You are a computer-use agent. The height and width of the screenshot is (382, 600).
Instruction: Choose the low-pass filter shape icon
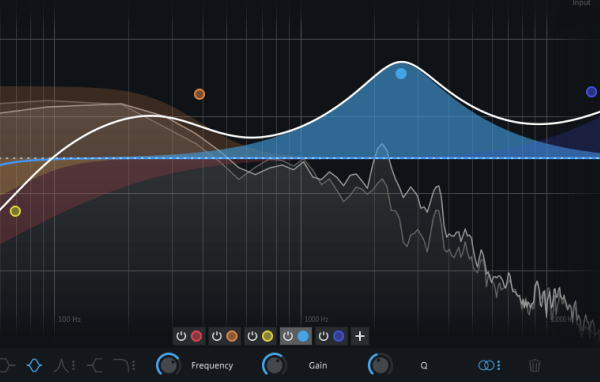(x=121, y=366)
